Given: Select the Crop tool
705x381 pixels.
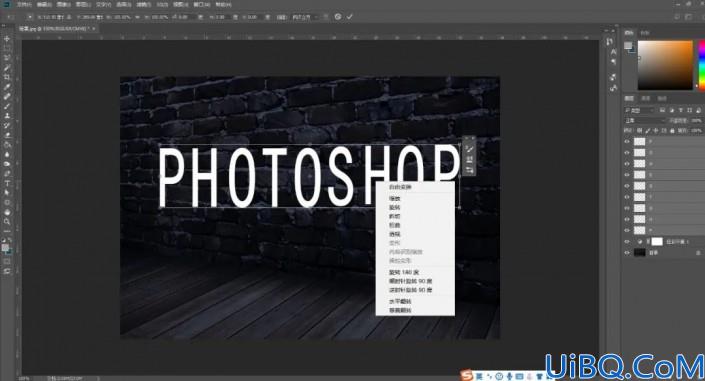Looking at the screenshot, I should [x=7, y=77].
